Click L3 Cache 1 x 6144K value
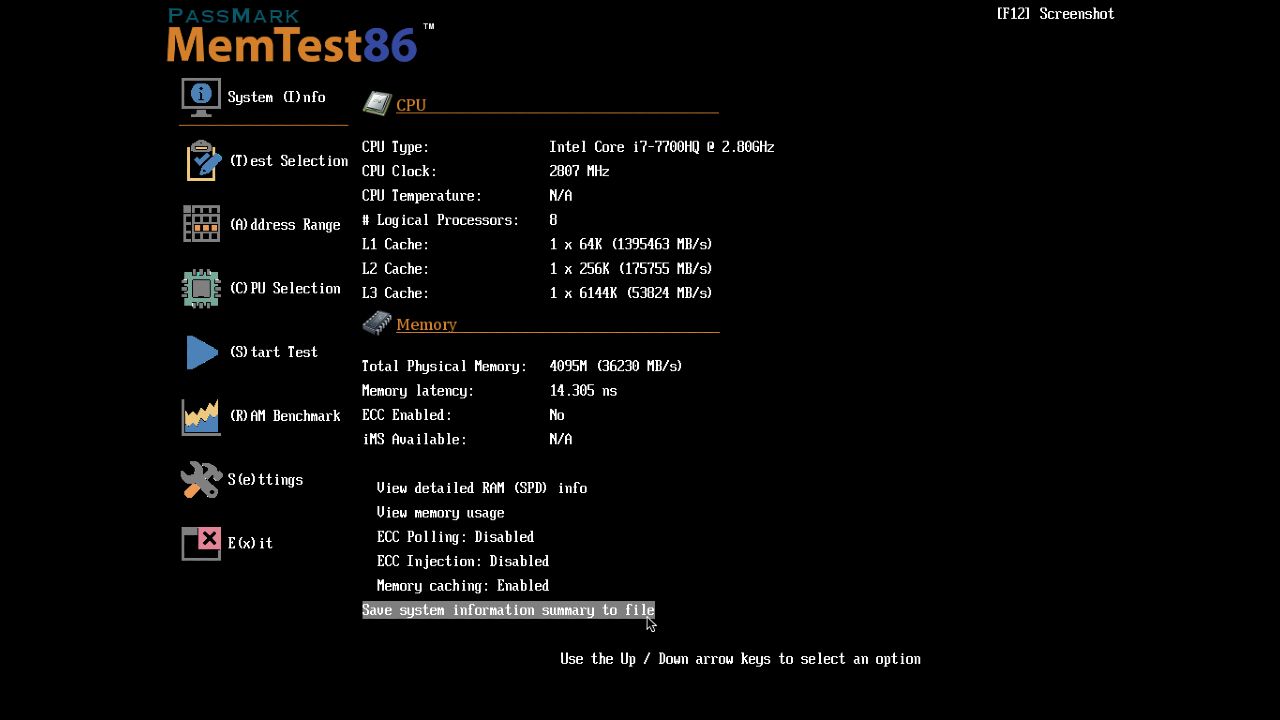The height and width of the screenshot is (720, 1280). [x=631, y=293]
